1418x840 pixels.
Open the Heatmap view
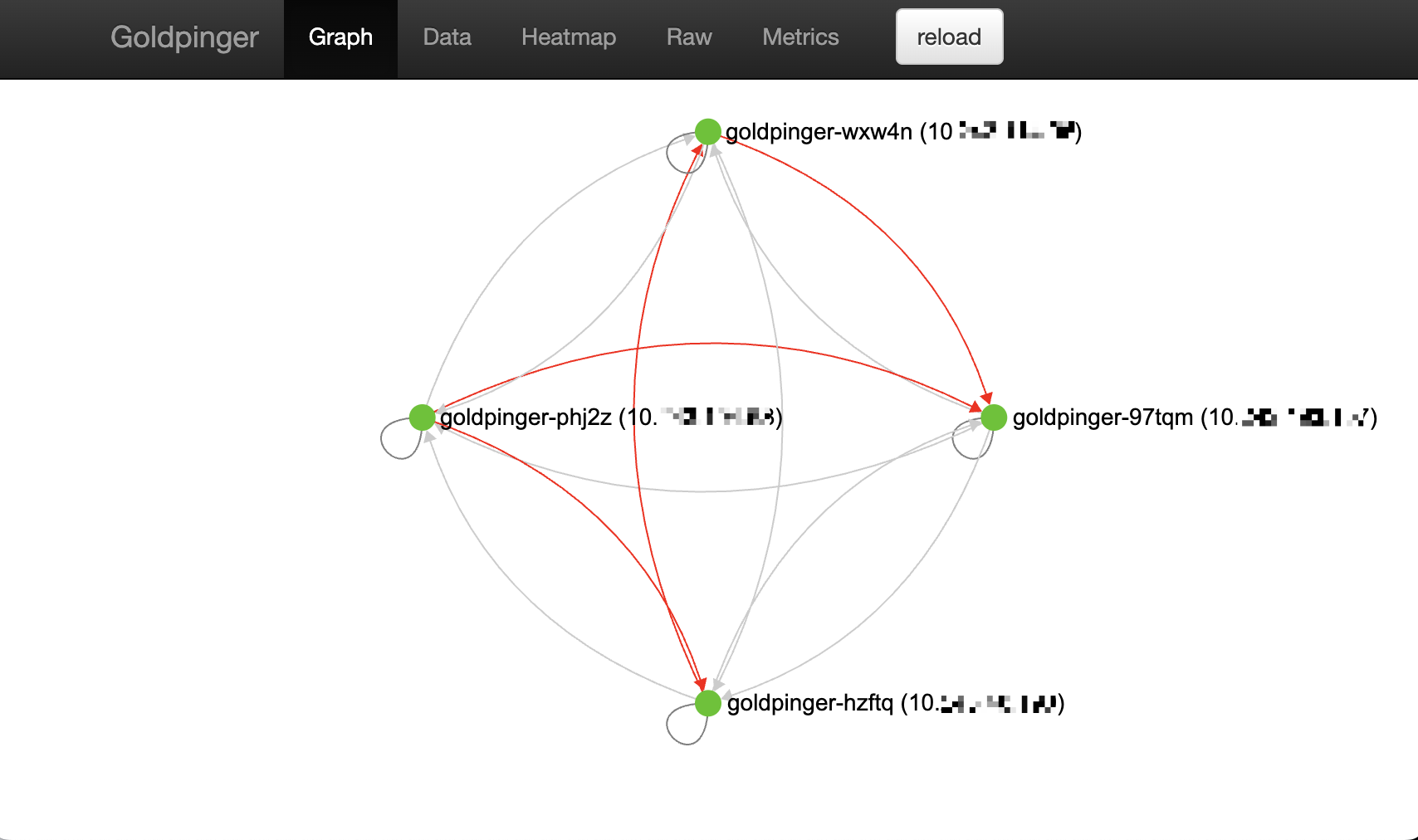568,37
